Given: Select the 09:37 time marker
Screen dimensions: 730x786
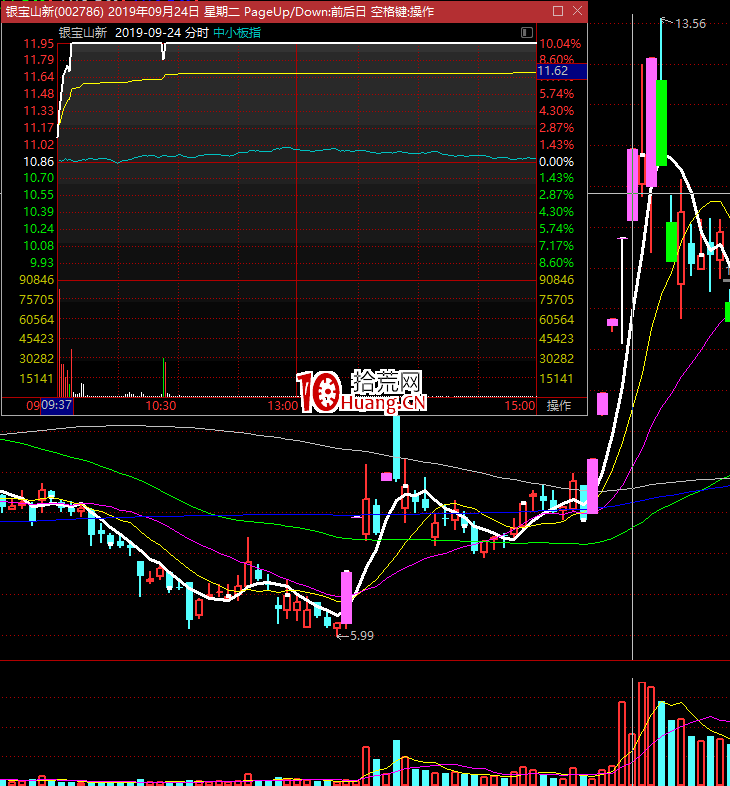Looking at the screenshot, I should click(57, 405).
